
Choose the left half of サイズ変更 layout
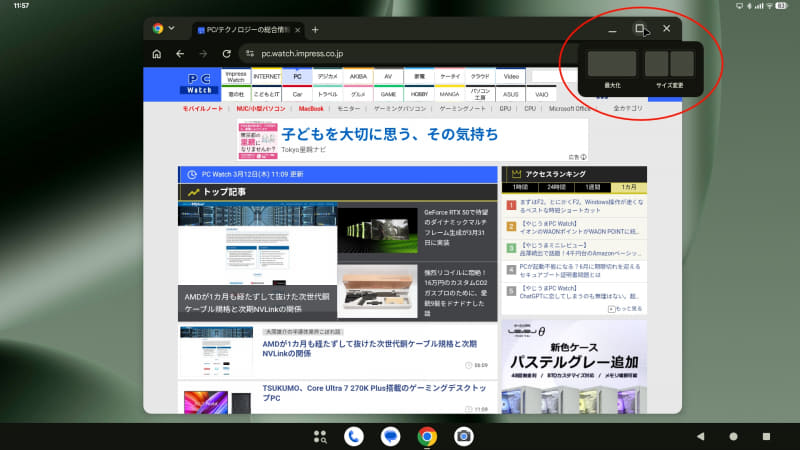coord(656,64)
